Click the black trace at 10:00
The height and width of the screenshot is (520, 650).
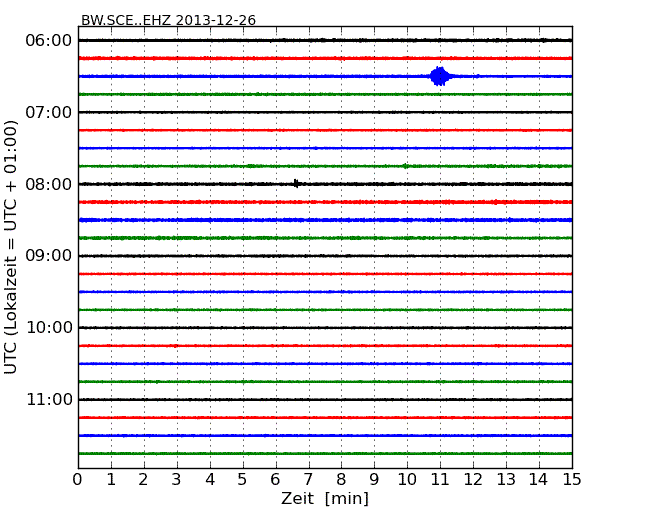click(x=325, y=328)
